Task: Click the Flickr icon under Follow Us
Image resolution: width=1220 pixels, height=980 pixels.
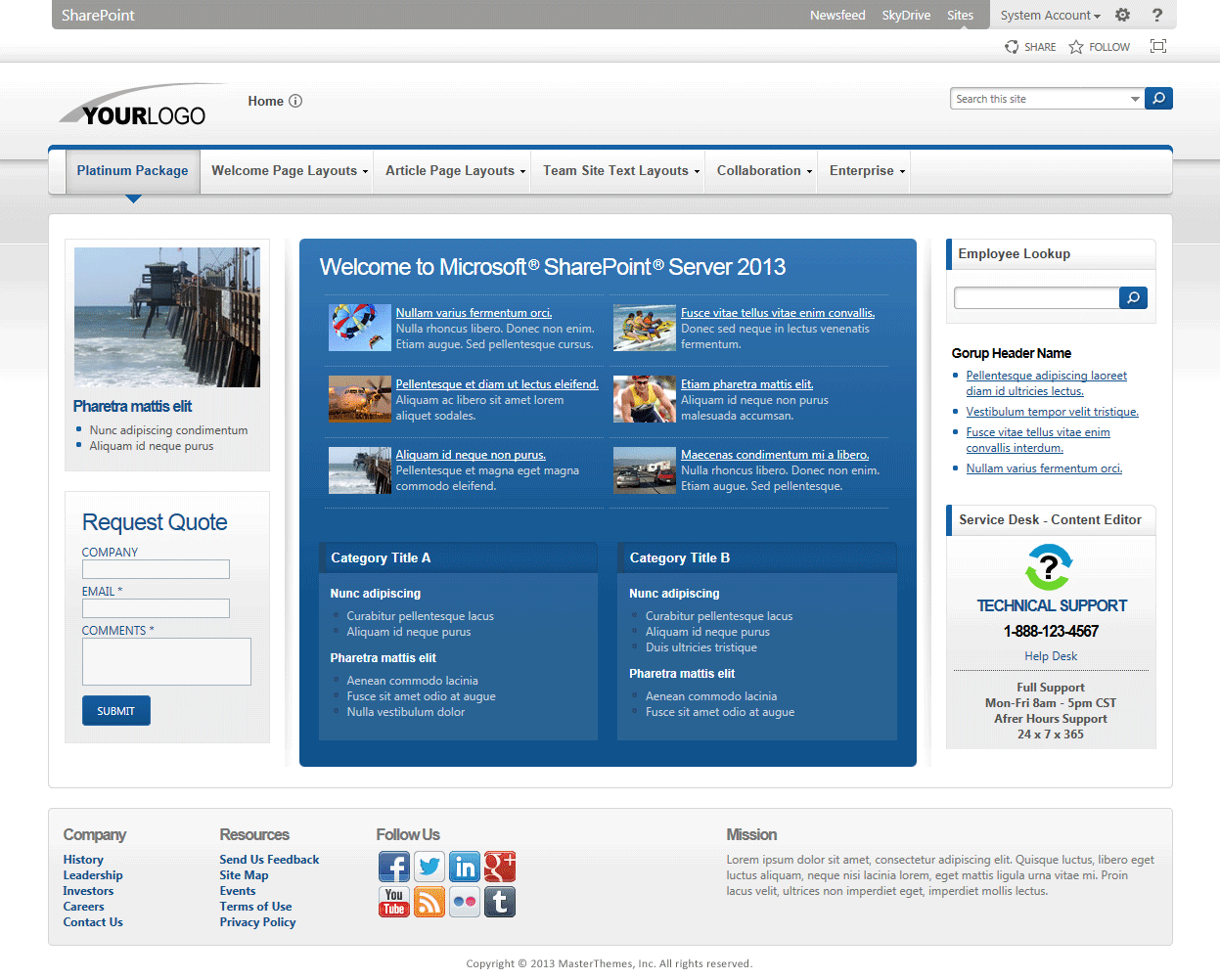Action: pyautogui.click(x=464, y=902)
